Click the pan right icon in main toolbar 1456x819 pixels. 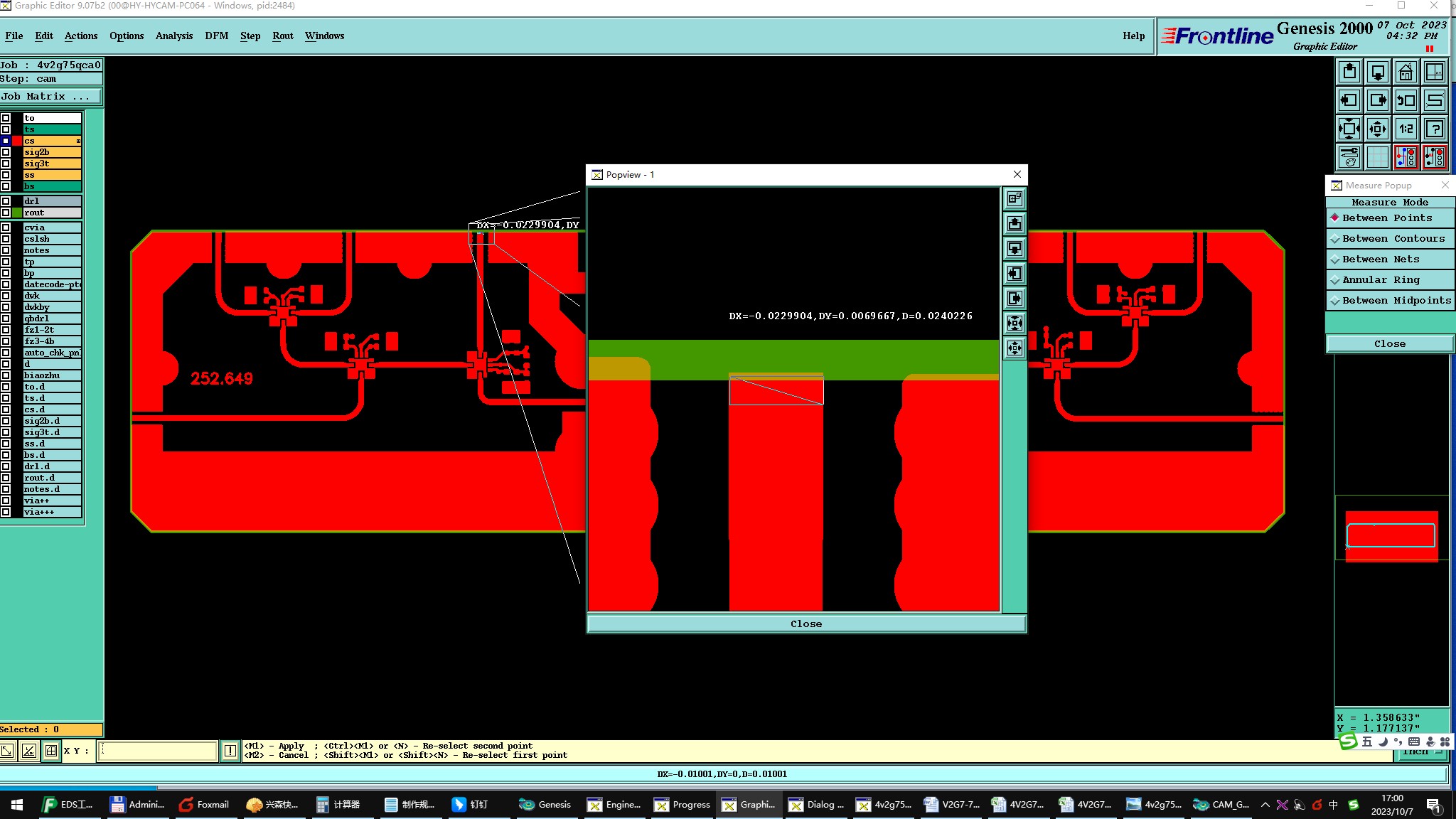[1378, 101]
